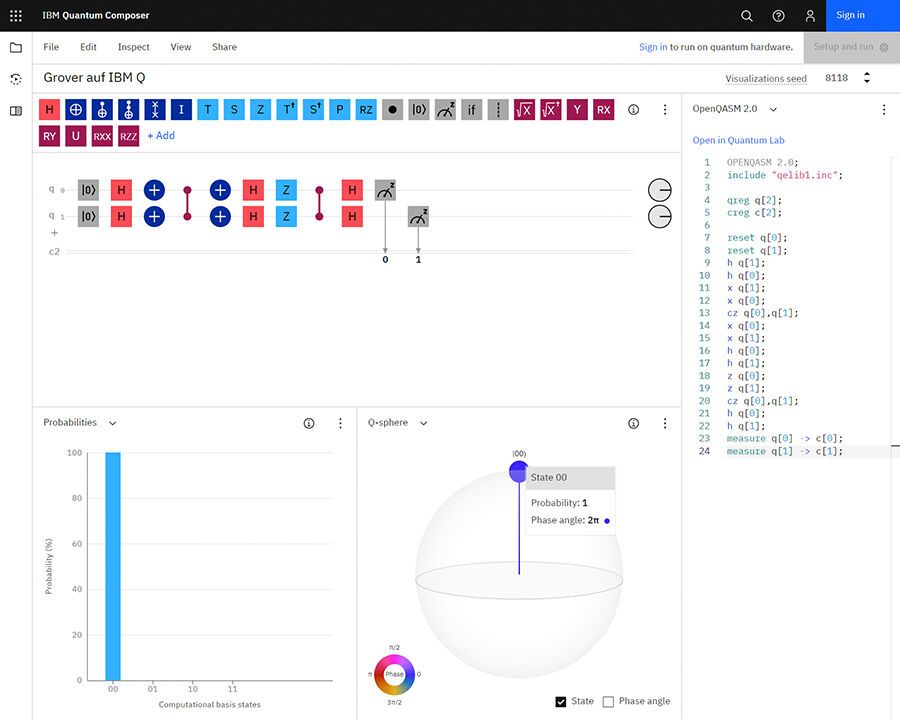Open the Share menu

point(224,47)
